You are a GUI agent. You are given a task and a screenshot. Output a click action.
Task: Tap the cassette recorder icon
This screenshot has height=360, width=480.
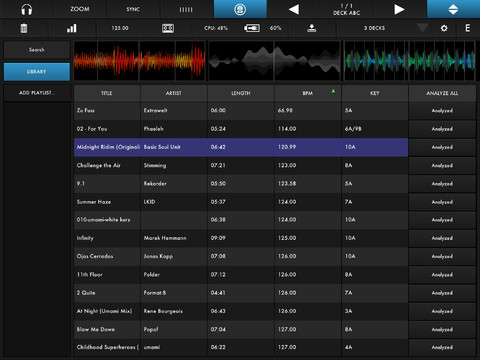(x=168, y=28)
